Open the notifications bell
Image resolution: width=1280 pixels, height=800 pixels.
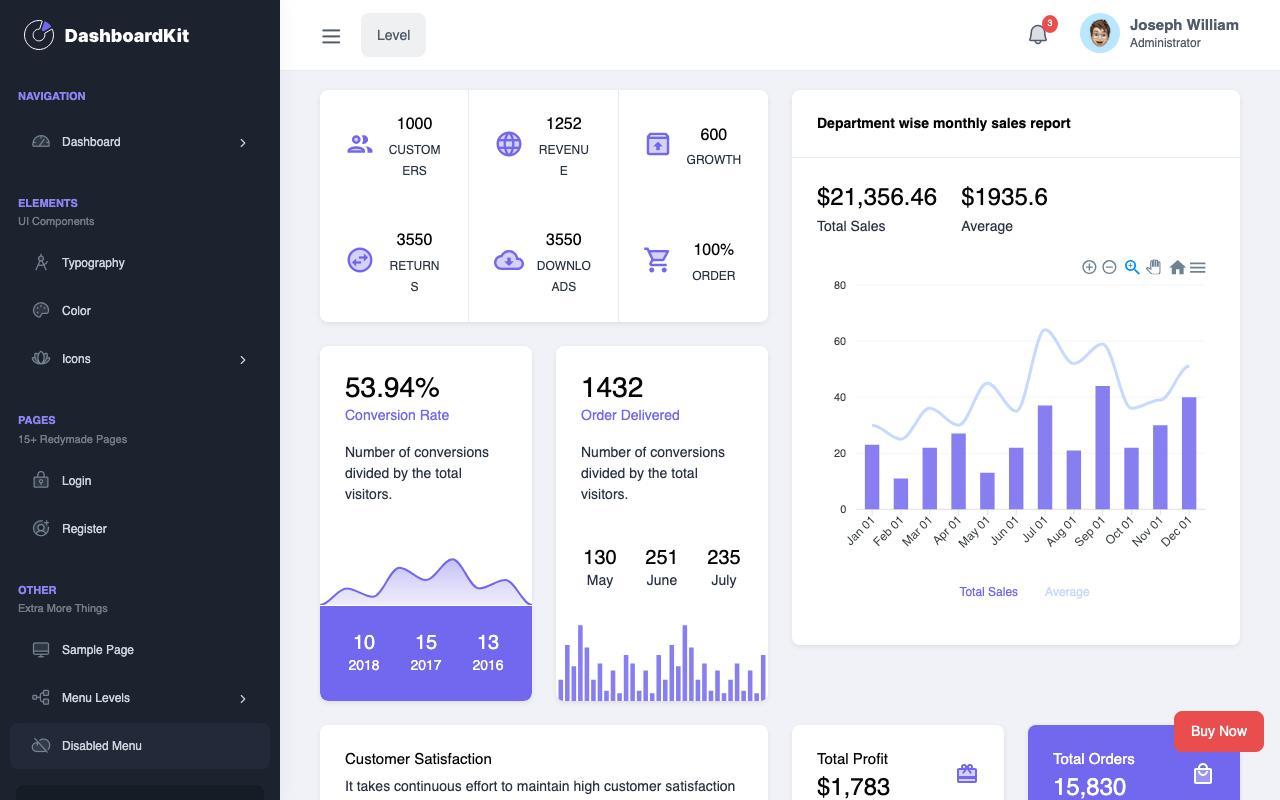coord(1038,34)
